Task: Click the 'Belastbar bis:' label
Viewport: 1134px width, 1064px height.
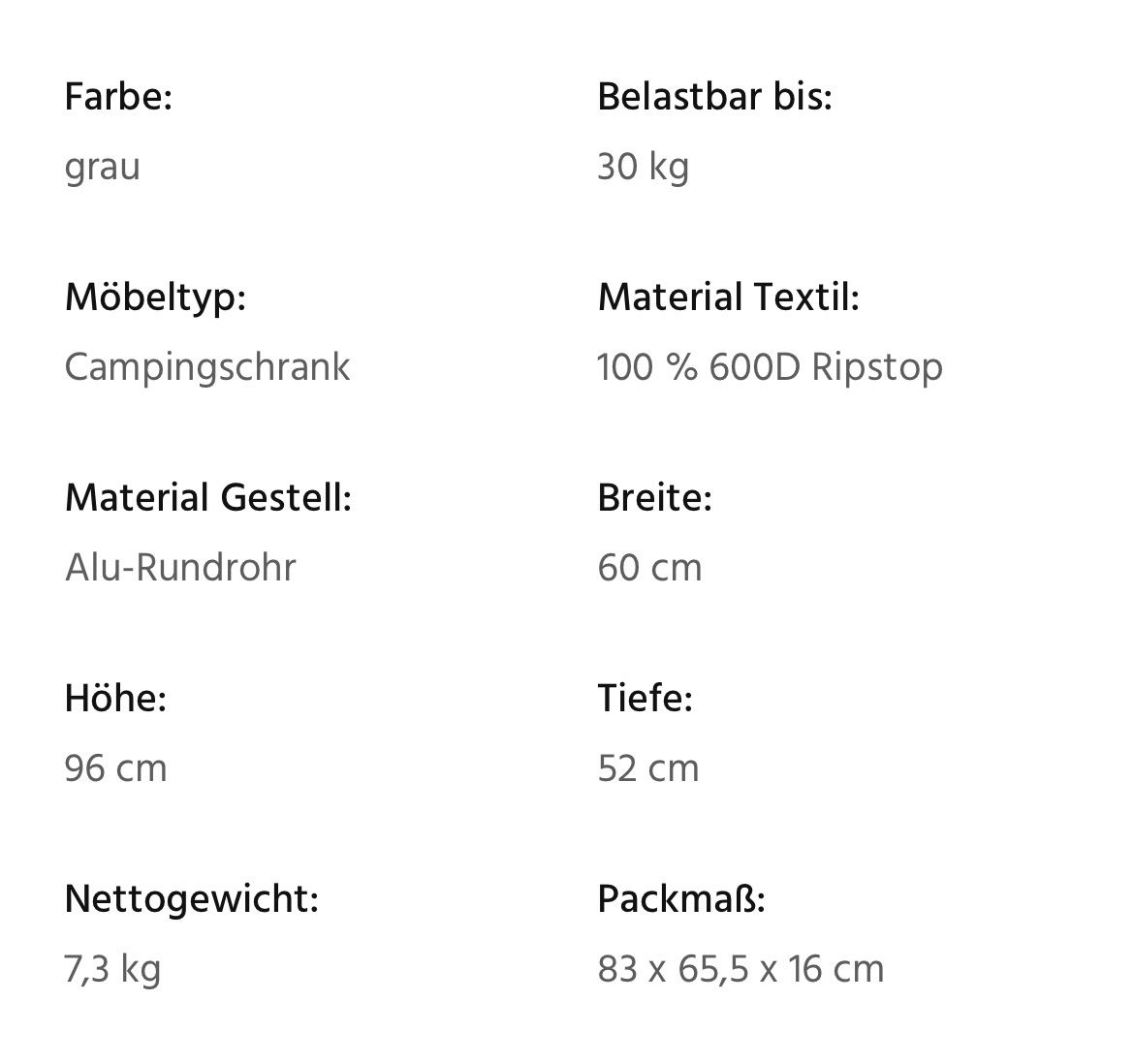Action: (x=714, y=97)
